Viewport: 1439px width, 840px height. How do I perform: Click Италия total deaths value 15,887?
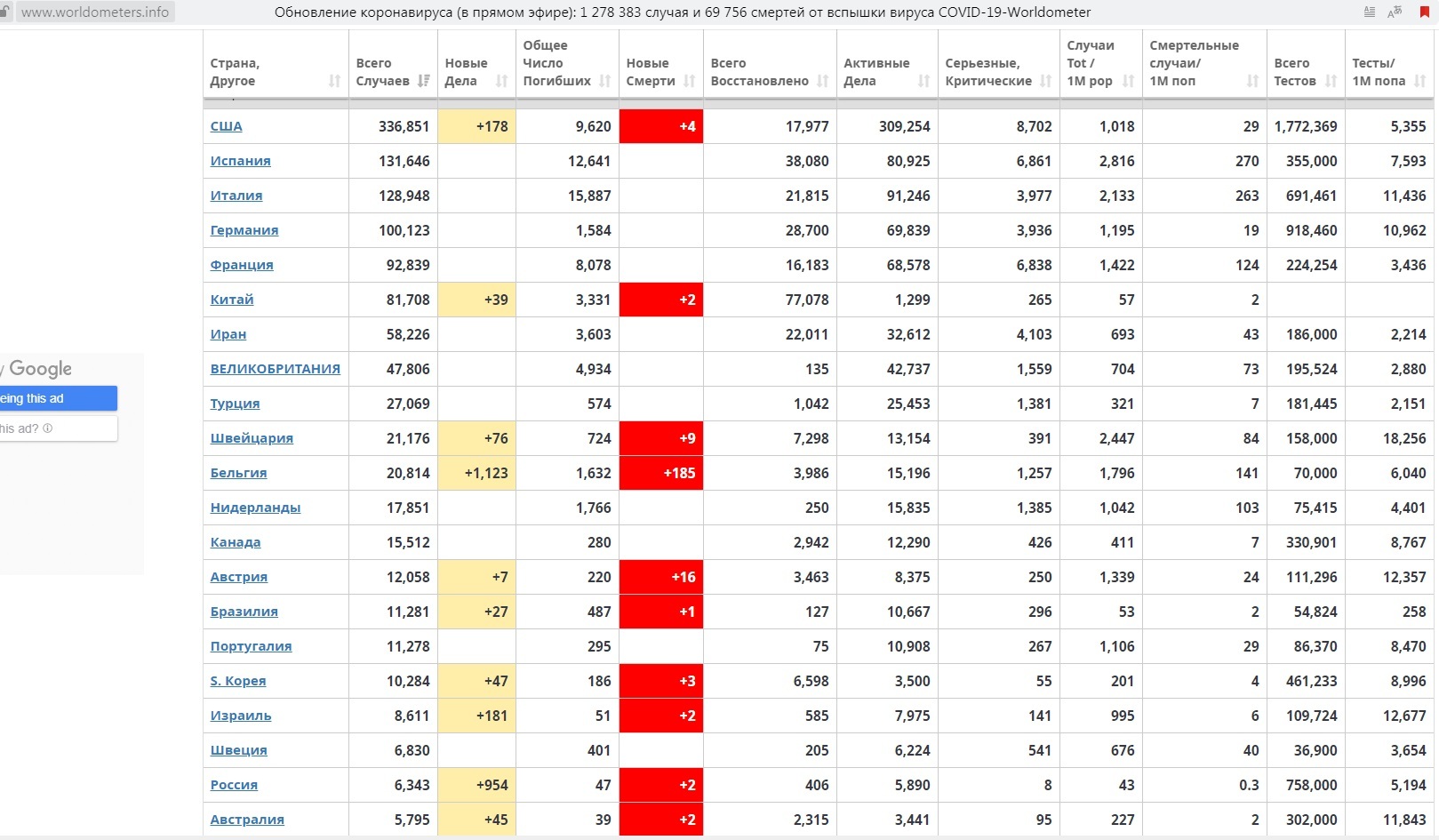coord(589,196)
